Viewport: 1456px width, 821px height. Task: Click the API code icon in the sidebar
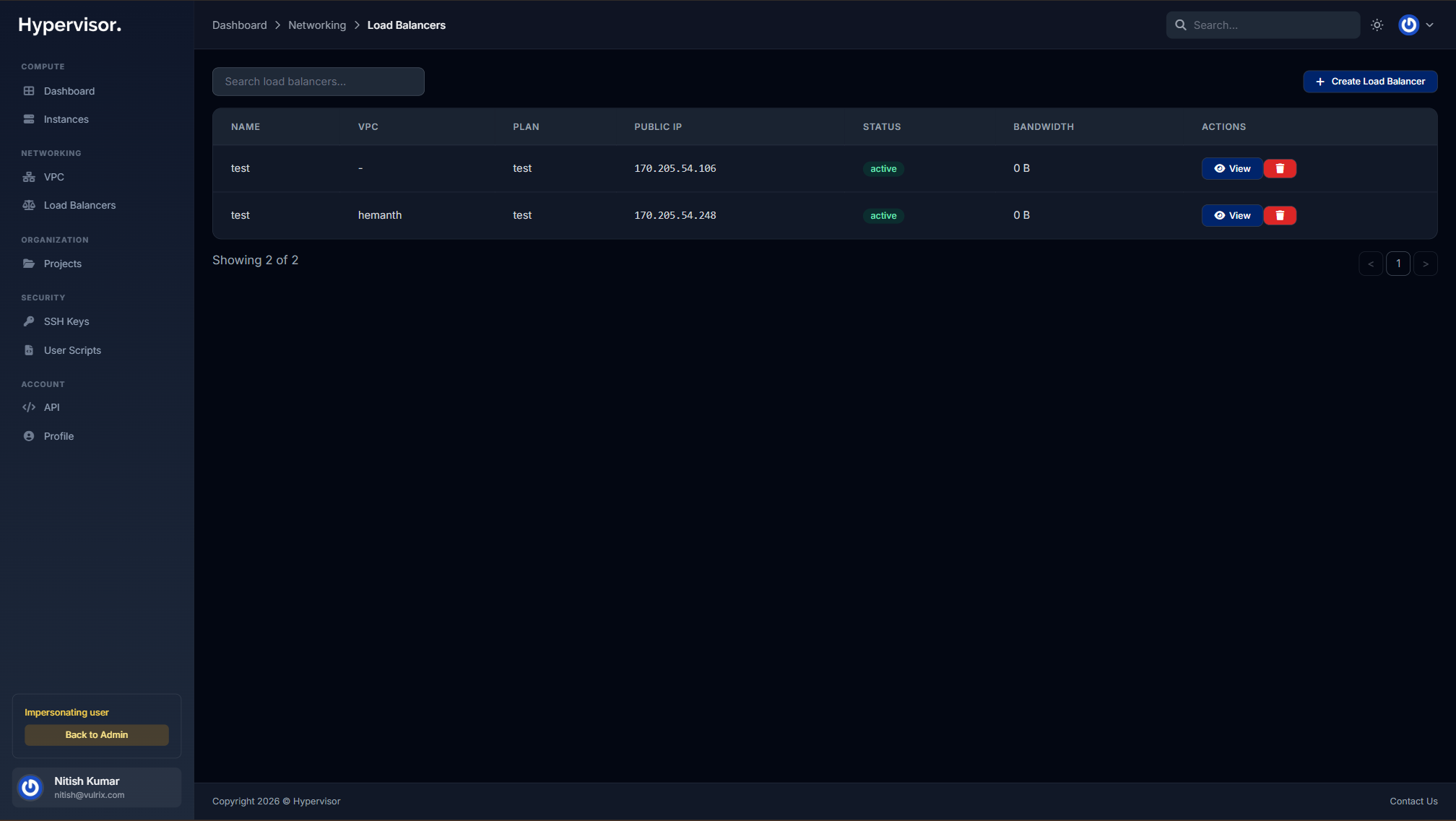point(28,407)
